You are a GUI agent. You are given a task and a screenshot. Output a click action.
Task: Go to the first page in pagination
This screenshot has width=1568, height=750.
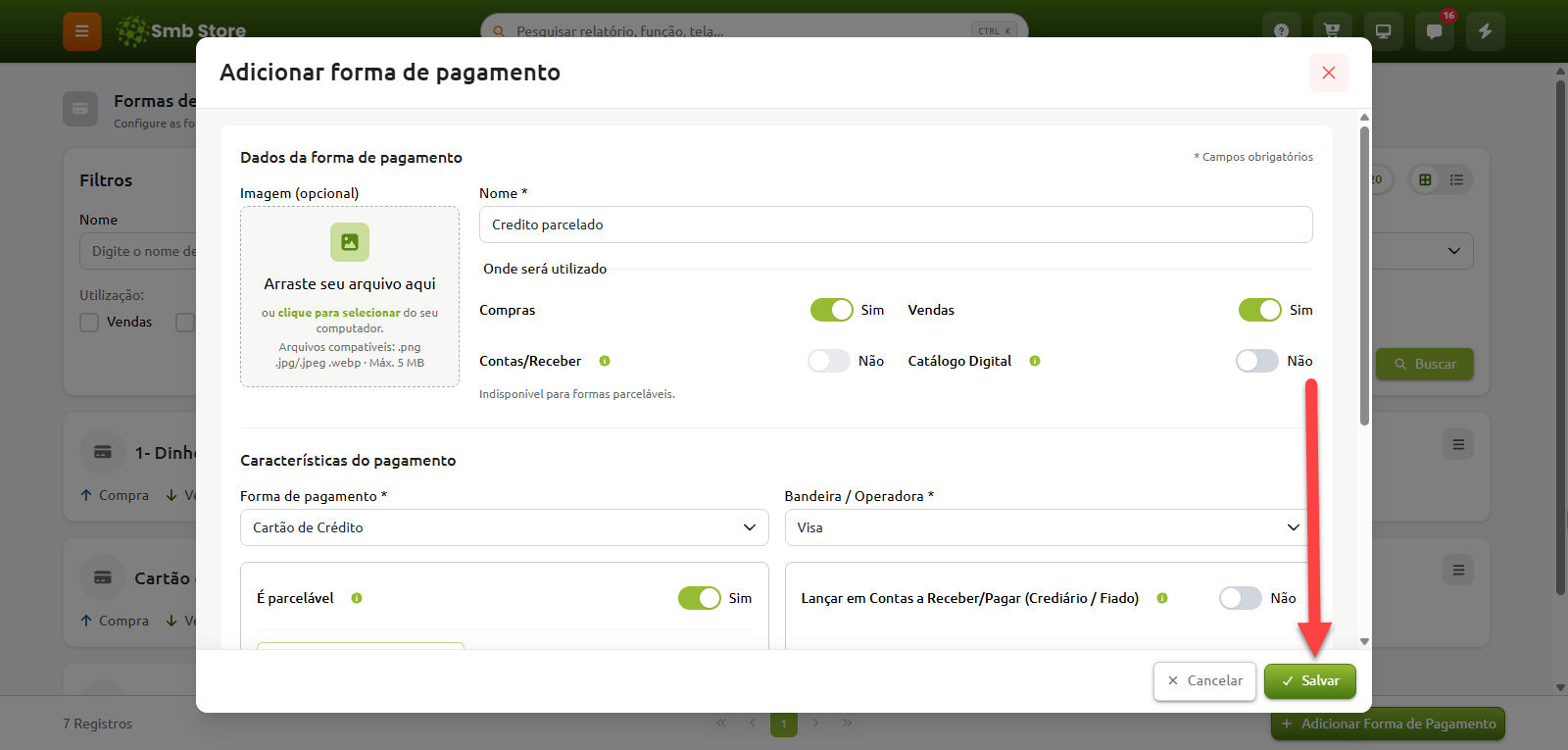click(721, 724)
